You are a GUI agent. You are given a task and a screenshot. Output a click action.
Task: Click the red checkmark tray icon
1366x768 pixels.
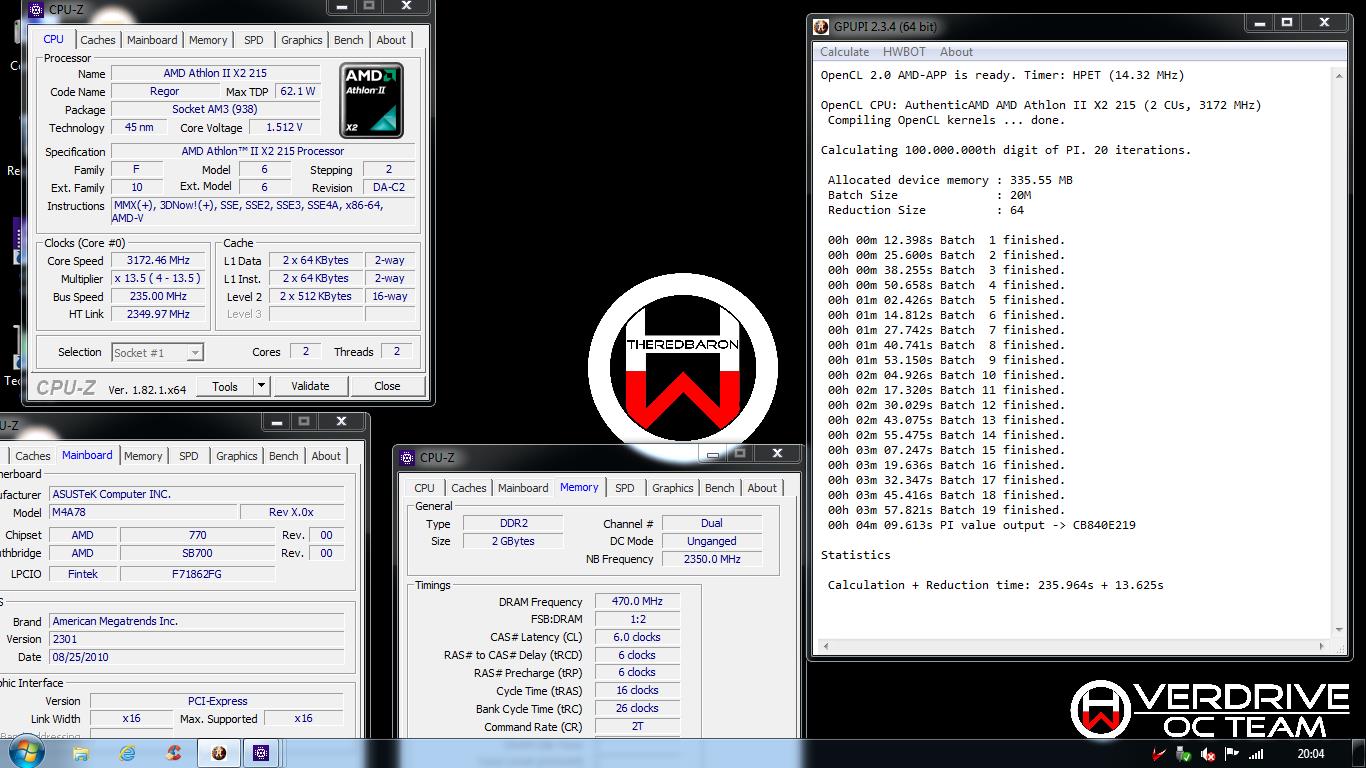tap(1159, 754)
